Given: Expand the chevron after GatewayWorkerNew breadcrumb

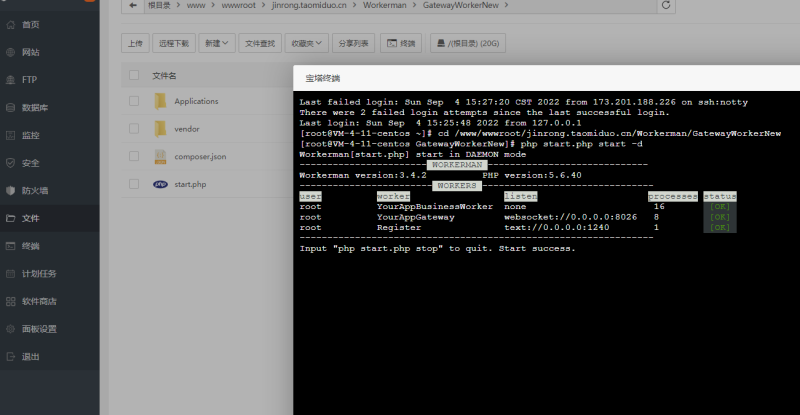Looking at the screenshot, I should 506,5.
